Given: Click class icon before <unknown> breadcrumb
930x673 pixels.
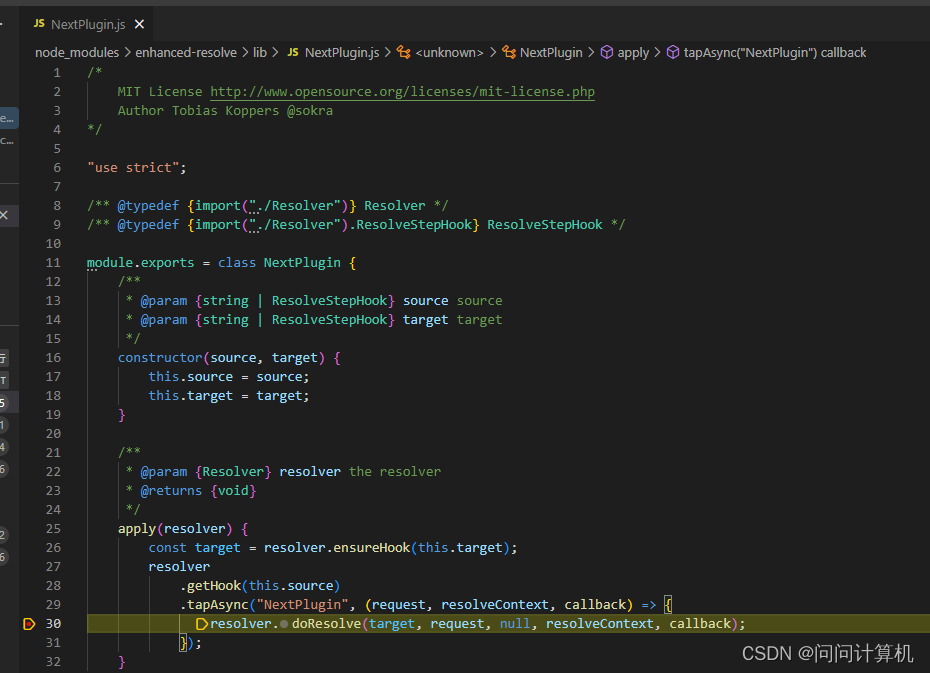Looking at the screenshot, I should point(404,53).
